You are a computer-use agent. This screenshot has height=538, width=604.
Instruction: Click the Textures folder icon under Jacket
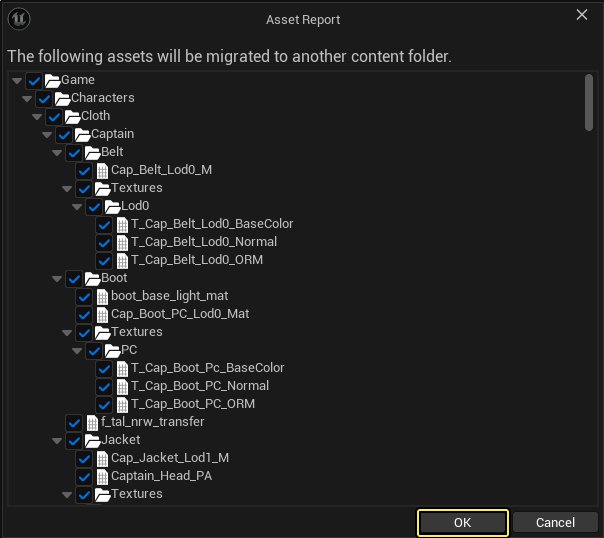coord(102,495)
